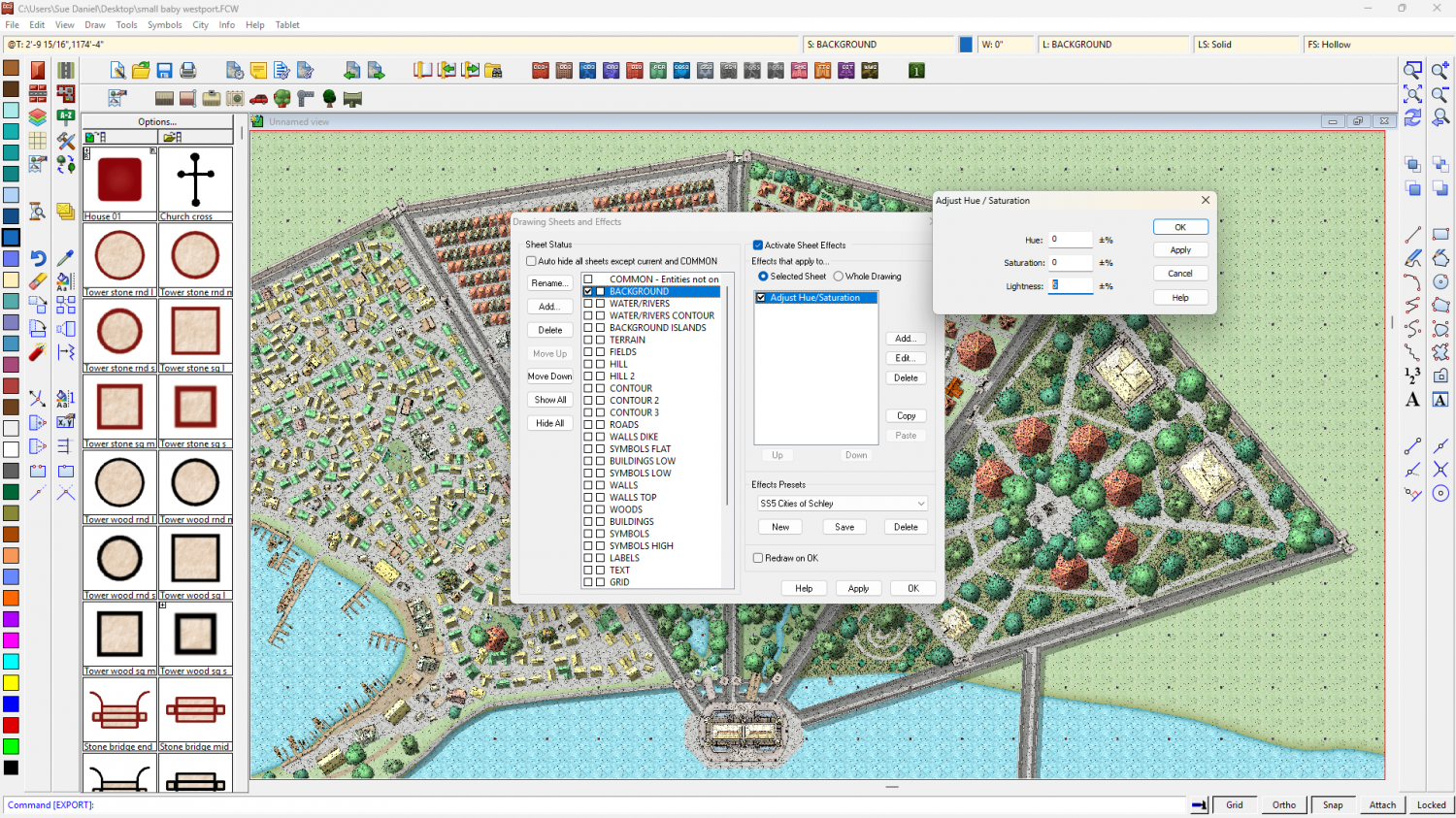This screenshot has height=818, width=1456.
Task: Select the Erase tool icon
Action: tap(38, 281)
